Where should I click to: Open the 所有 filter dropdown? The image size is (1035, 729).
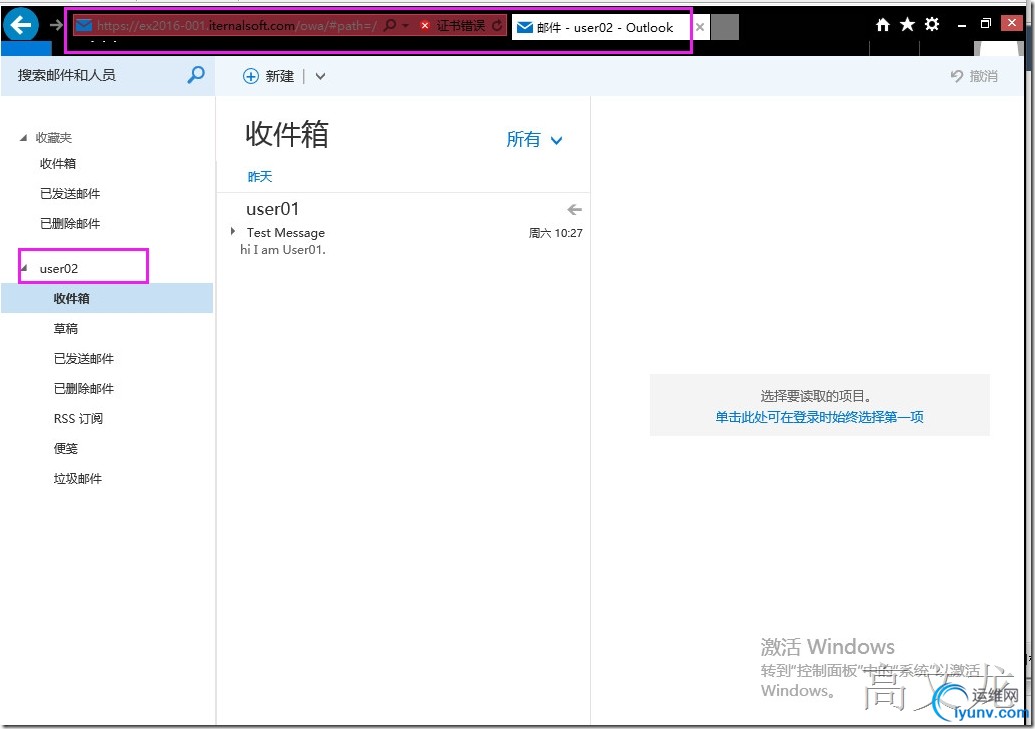(x=534, y=139)
